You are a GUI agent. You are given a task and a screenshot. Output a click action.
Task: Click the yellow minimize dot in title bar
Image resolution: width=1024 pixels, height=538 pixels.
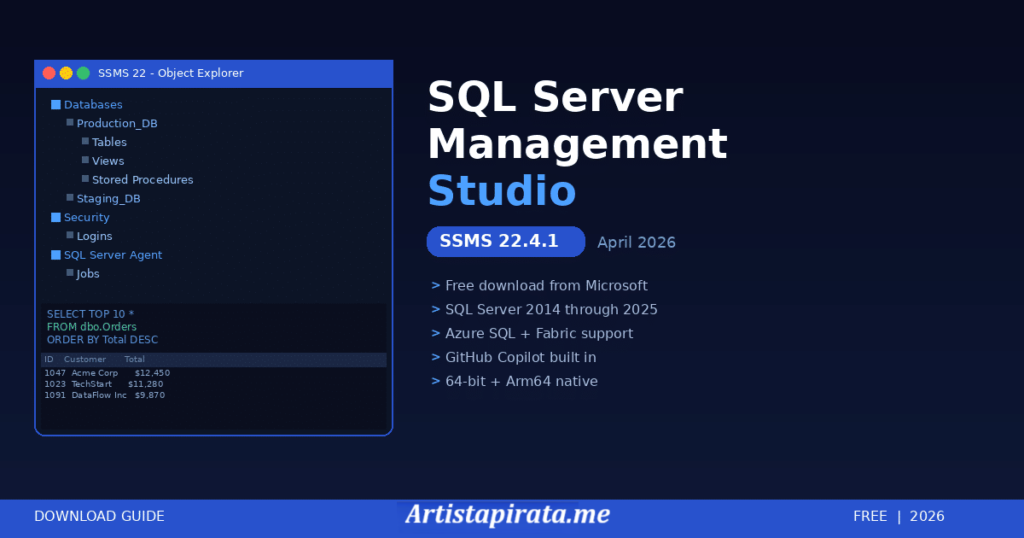pos(66,73)
